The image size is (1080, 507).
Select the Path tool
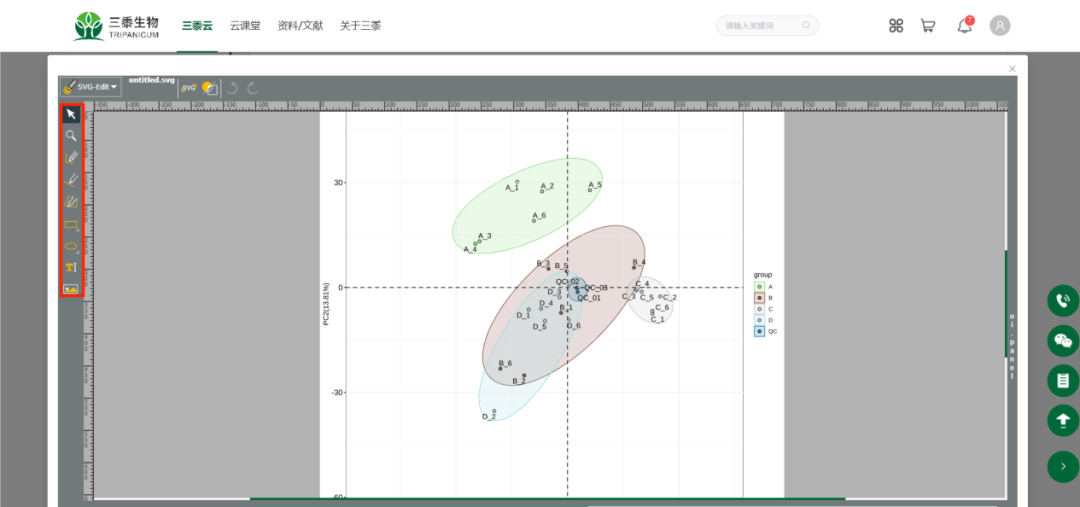click(71, 201)
